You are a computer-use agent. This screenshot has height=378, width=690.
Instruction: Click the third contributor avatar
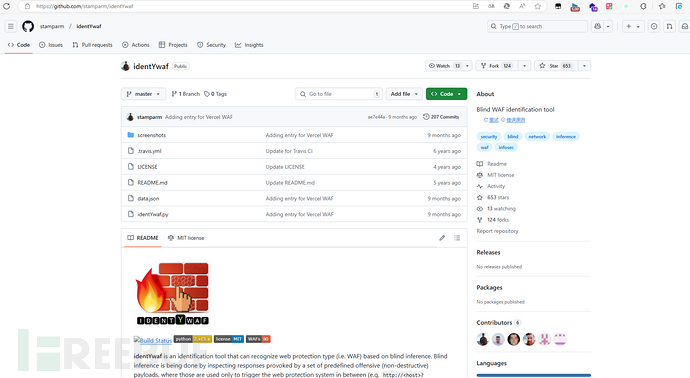514,339
